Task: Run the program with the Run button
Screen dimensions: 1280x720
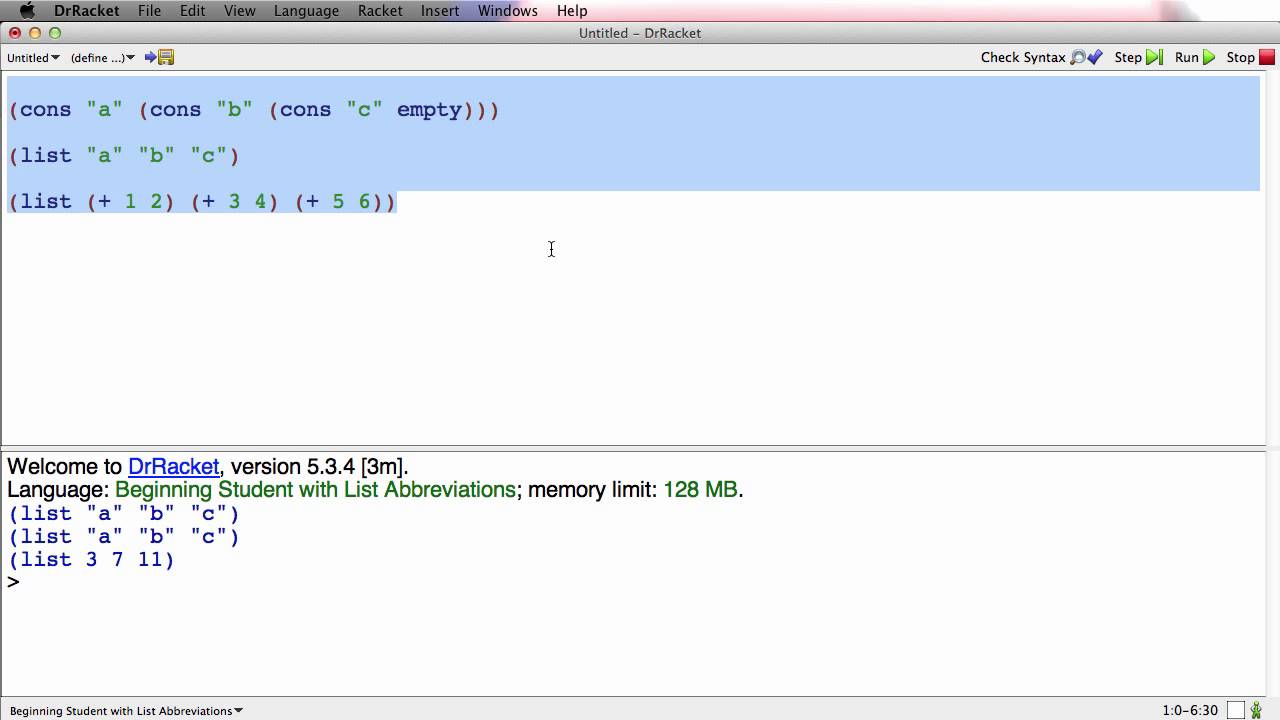Action: (x=1195, y=58)
